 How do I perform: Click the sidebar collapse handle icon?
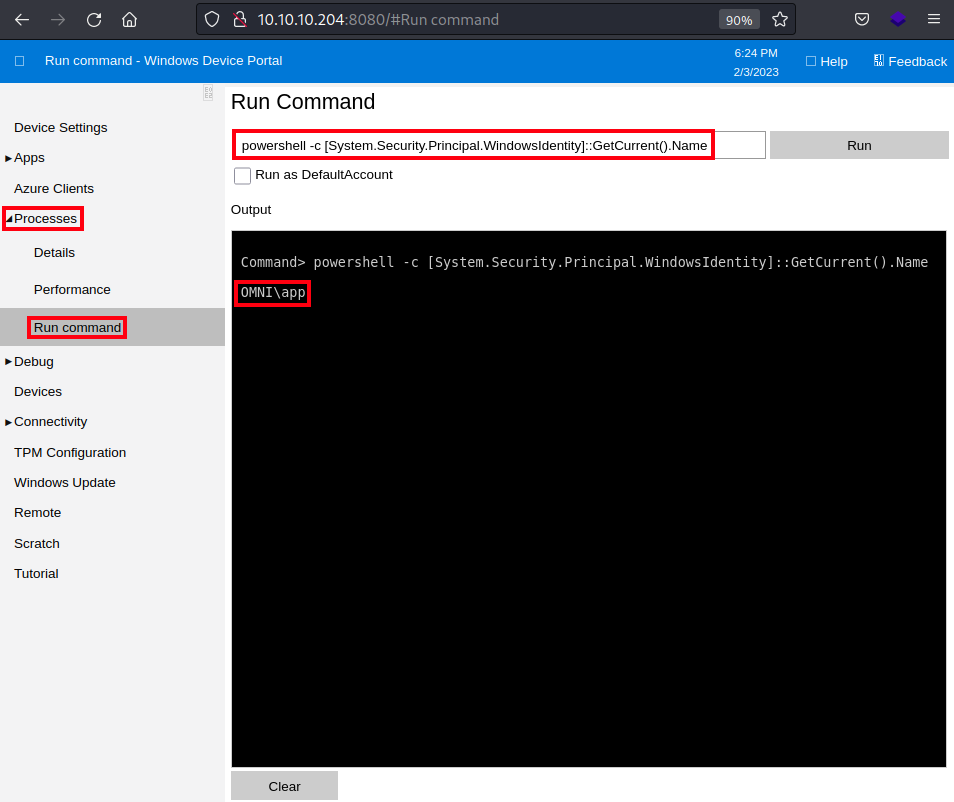tap(208, 92)
